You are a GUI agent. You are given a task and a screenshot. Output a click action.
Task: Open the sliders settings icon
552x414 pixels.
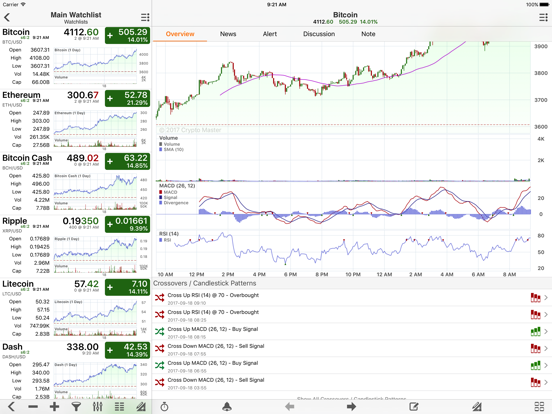[x=98, y=407]
